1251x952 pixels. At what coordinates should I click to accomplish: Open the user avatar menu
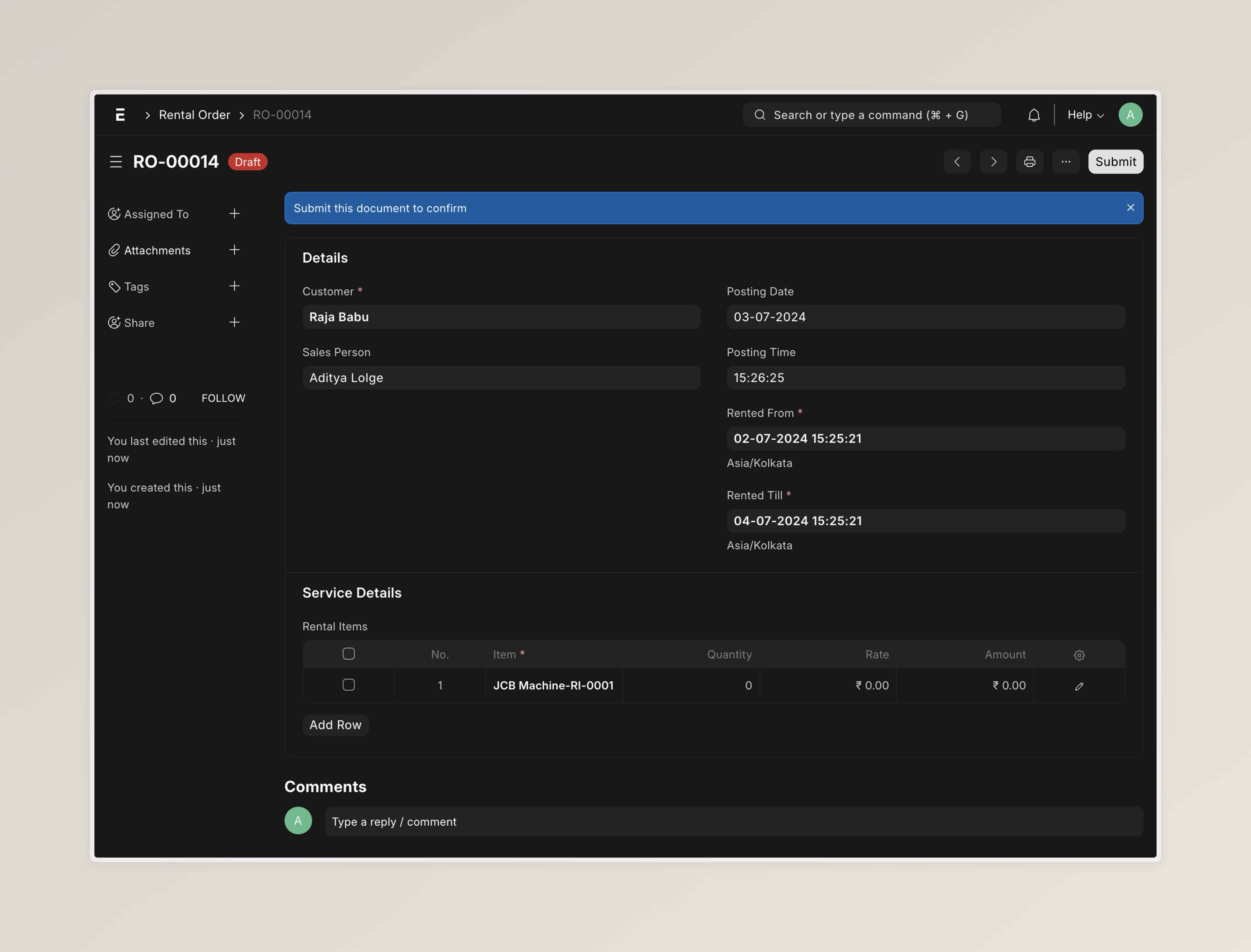click(x=1130, y=115)
